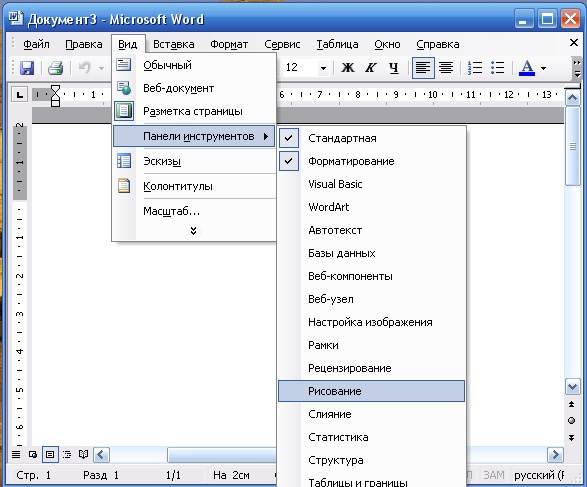Viewport: 587px width, 487px height.
Task: Click the Колонтитулы icon in menu
Action: (124, 186)
